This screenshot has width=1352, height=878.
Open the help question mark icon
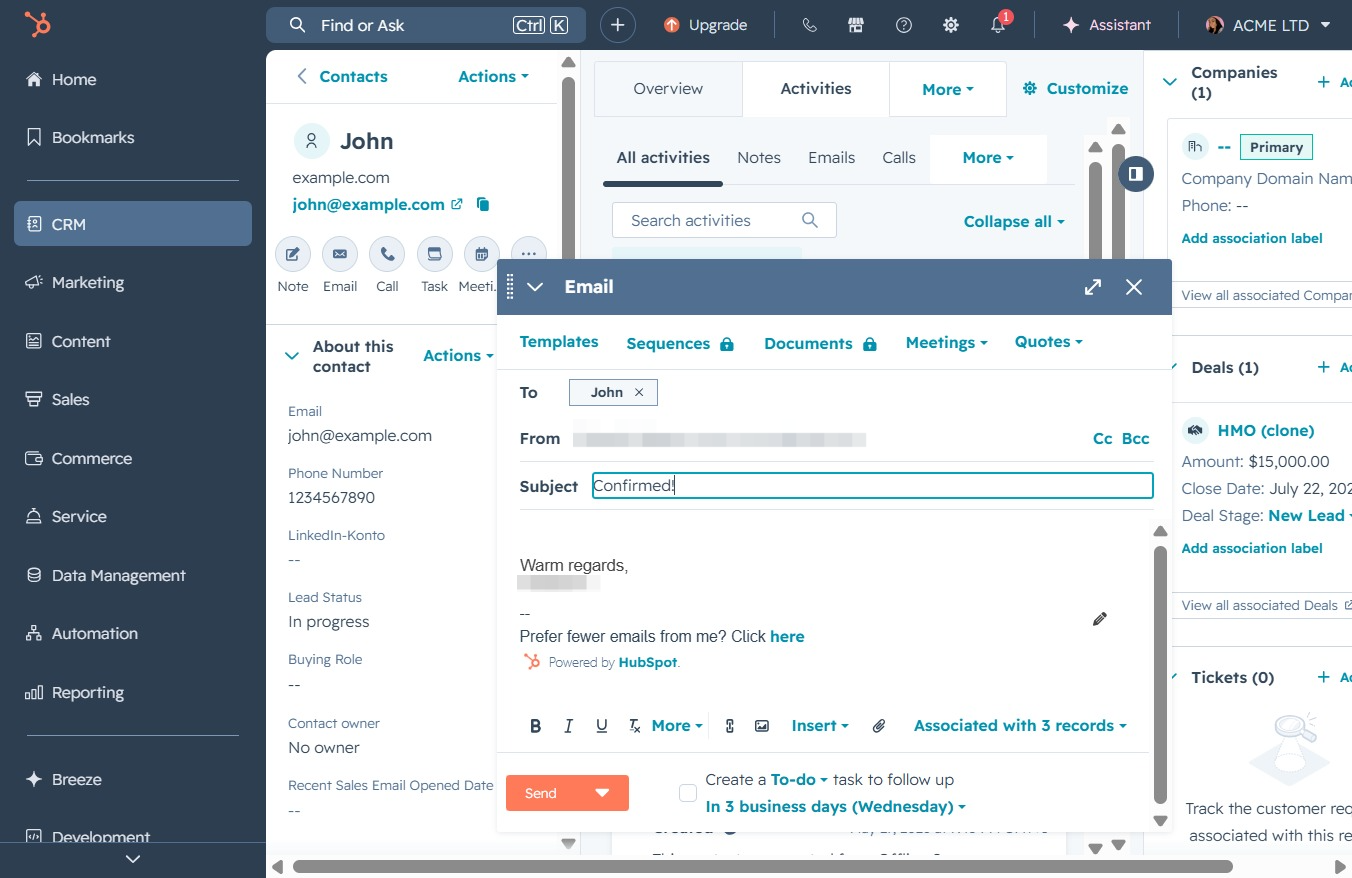click(x=904, y=25)
